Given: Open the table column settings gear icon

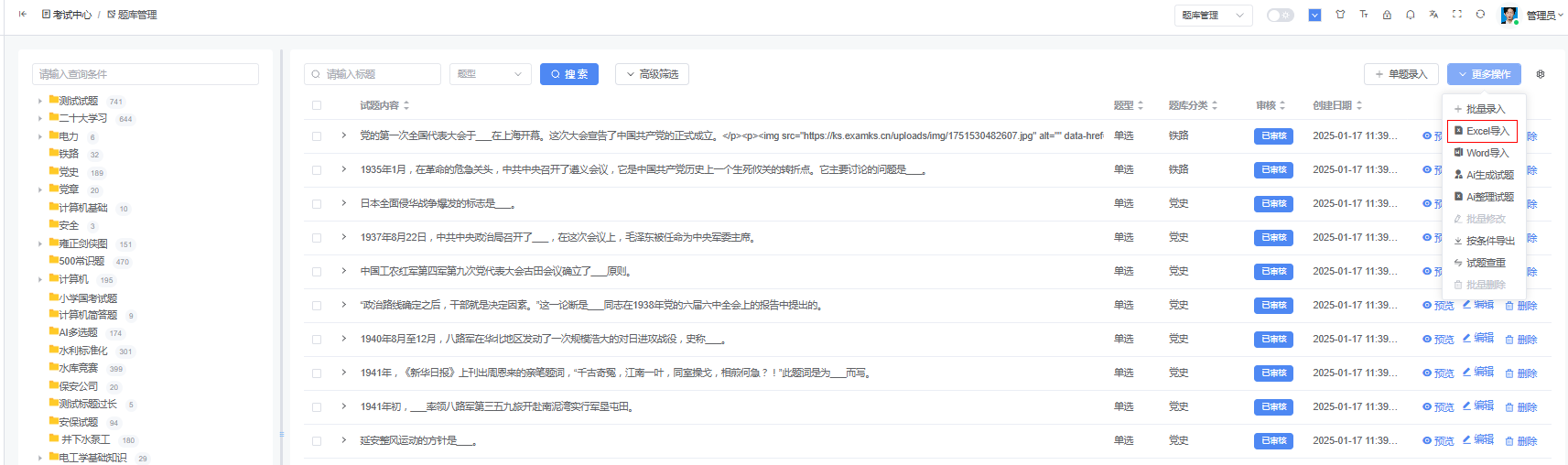Looking at the screenshot, I should pos(1541,74).
